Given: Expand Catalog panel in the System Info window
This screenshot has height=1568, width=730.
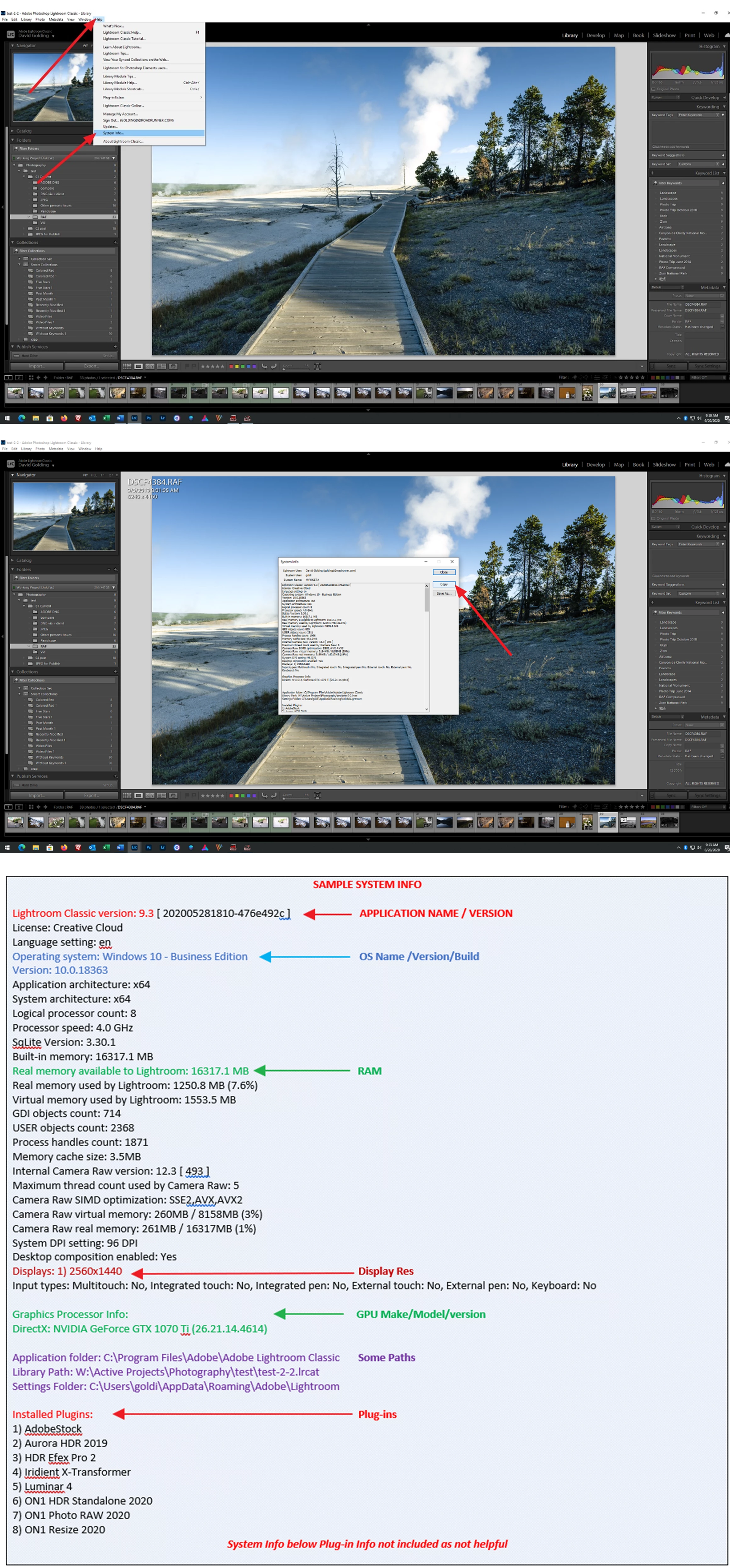Looking at the screenshot, I should (13, 560).
